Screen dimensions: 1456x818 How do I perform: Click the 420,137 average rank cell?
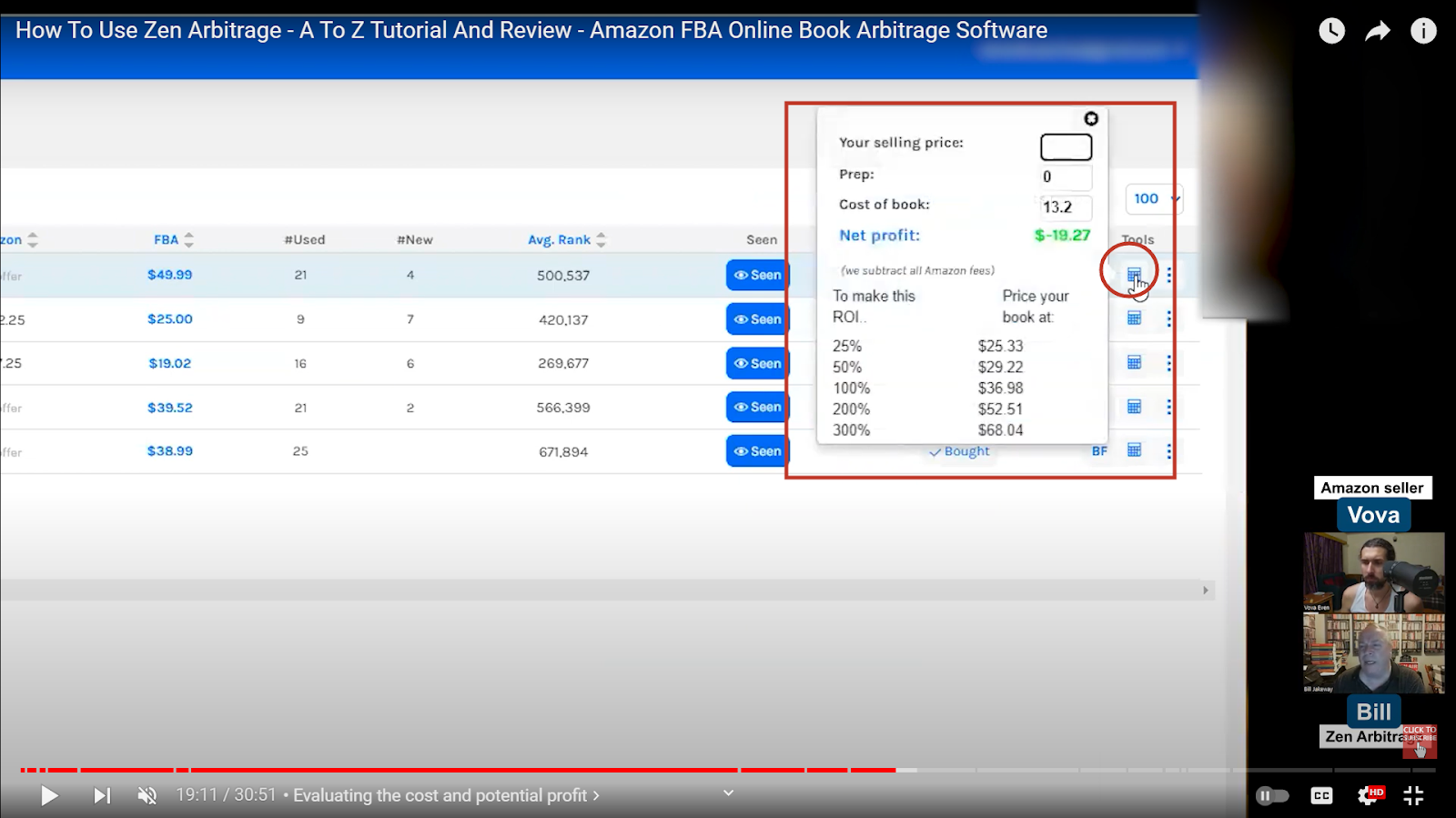tap(563, 320)
